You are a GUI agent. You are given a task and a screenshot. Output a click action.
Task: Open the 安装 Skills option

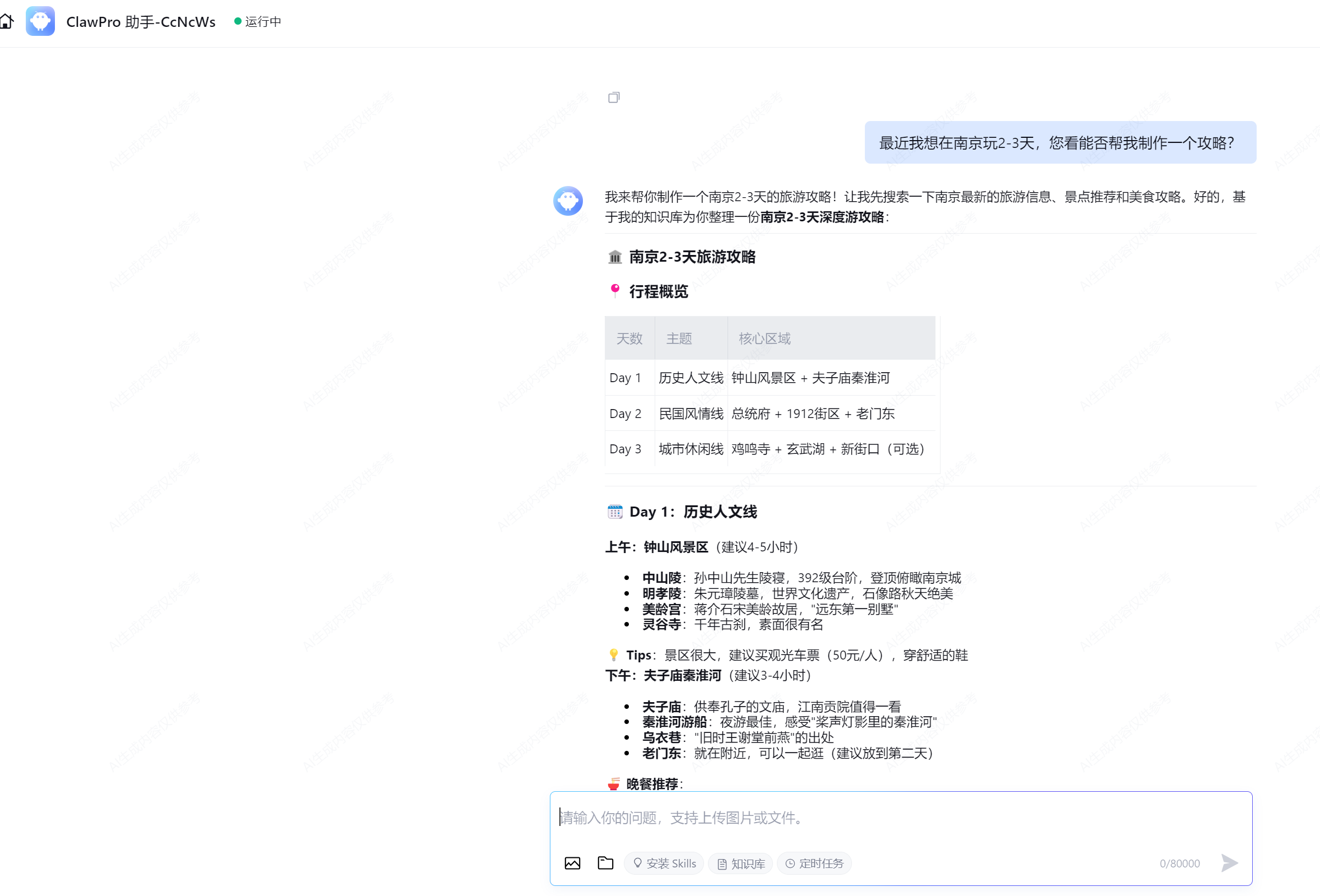tap(664, 863)
